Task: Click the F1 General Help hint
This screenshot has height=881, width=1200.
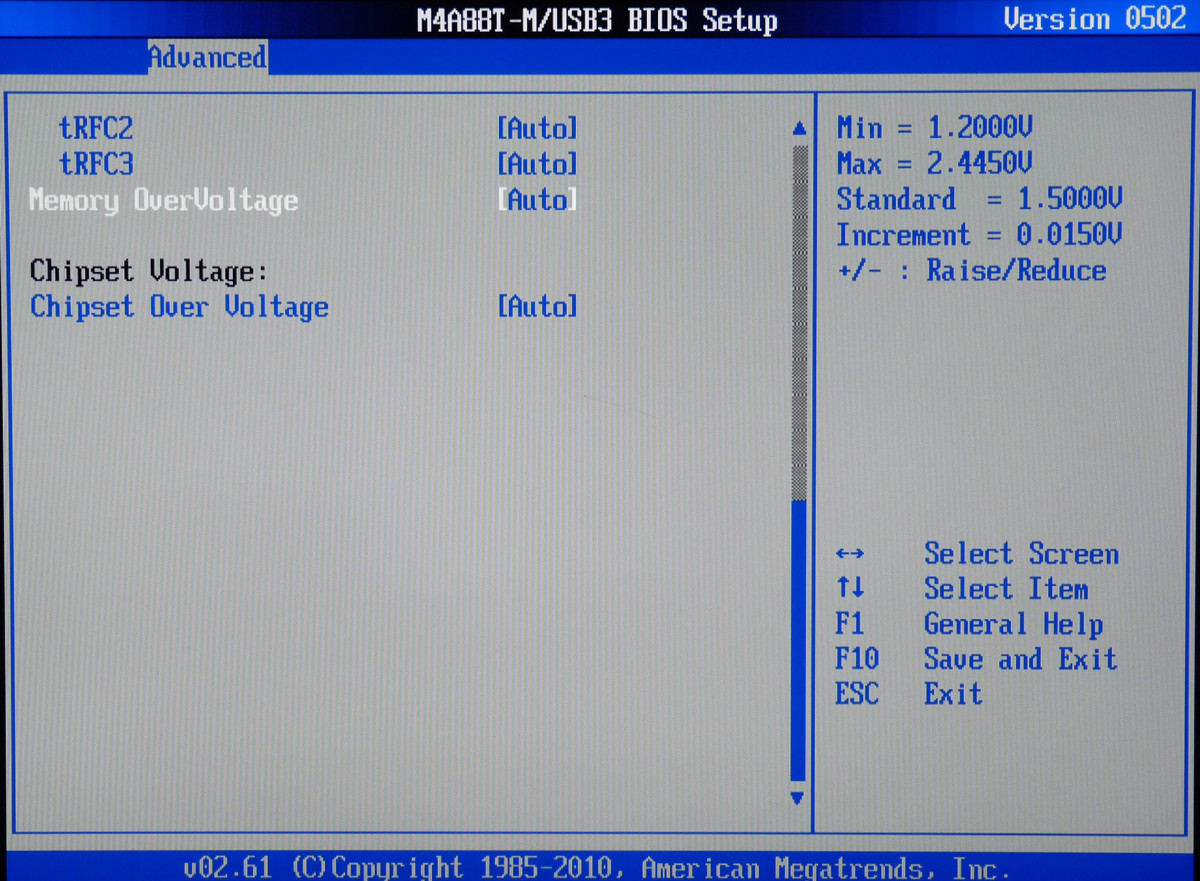Action: point(969,625)
